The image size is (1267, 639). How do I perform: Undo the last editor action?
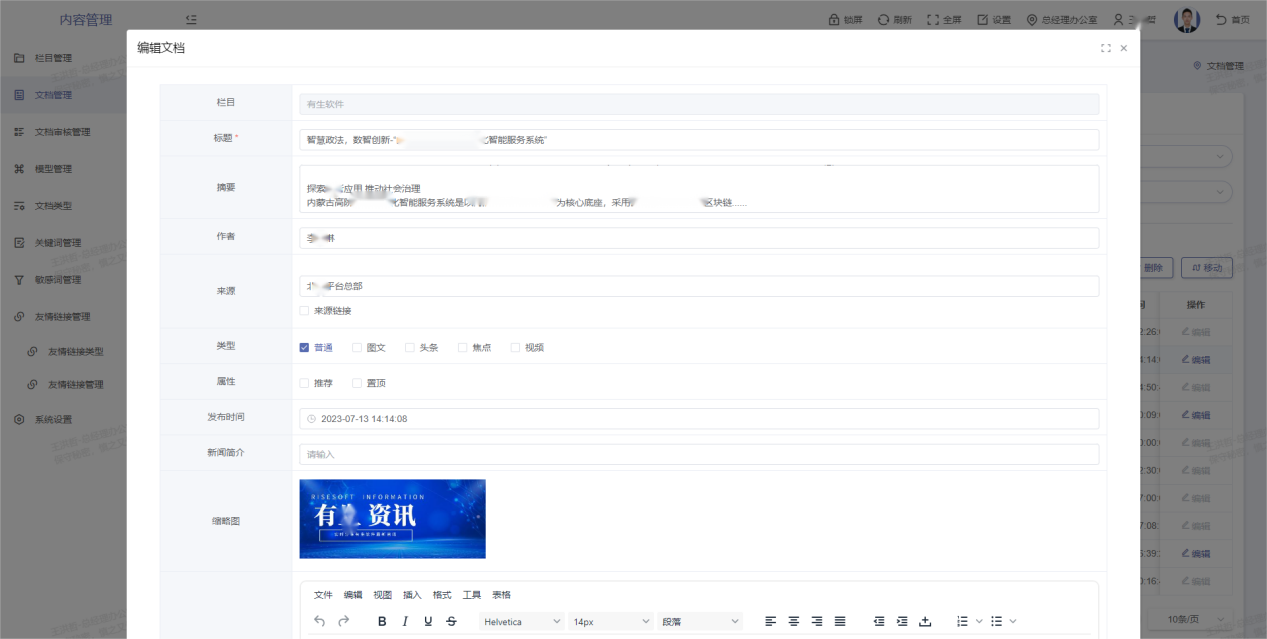pyautogui.click(x=319, y=621)
